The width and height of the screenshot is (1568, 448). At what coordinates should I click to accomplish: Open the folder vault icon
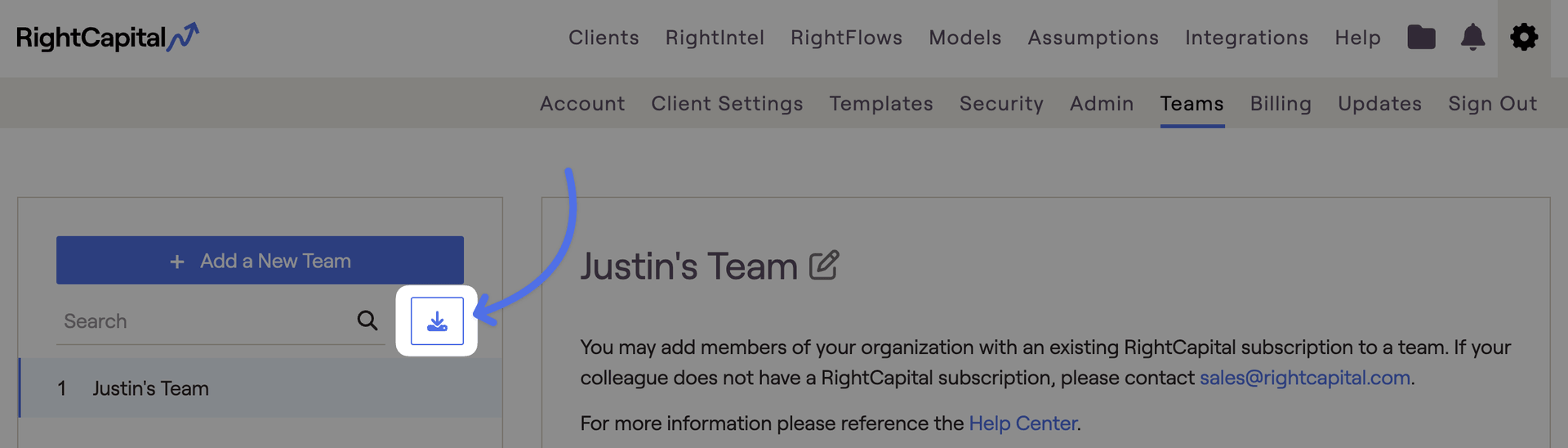pos(1421,37)
